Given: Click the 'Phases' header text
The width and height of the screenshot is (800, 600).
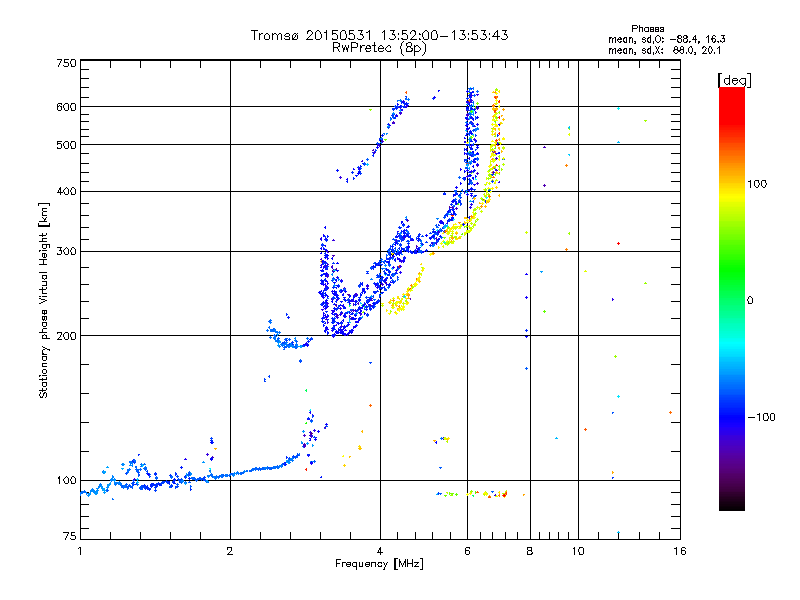Looking at the screenshot, I should [x=647, y=29].
